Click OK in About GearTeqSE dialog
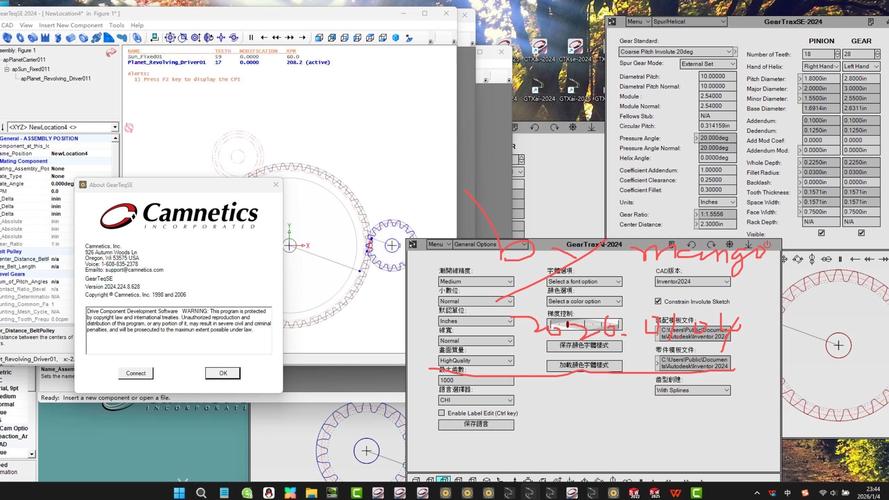 coord(223,373)
